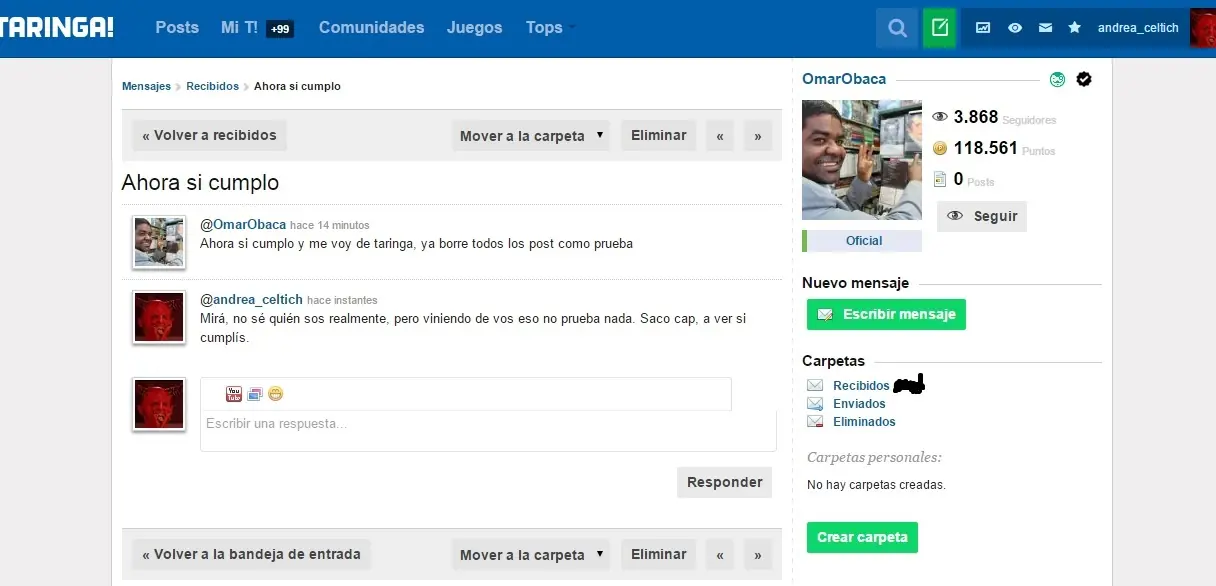Screen dimensions: 1216x586
Task: Click the eye icon beside 3.868 Seguidores
Action: point(940,117)
